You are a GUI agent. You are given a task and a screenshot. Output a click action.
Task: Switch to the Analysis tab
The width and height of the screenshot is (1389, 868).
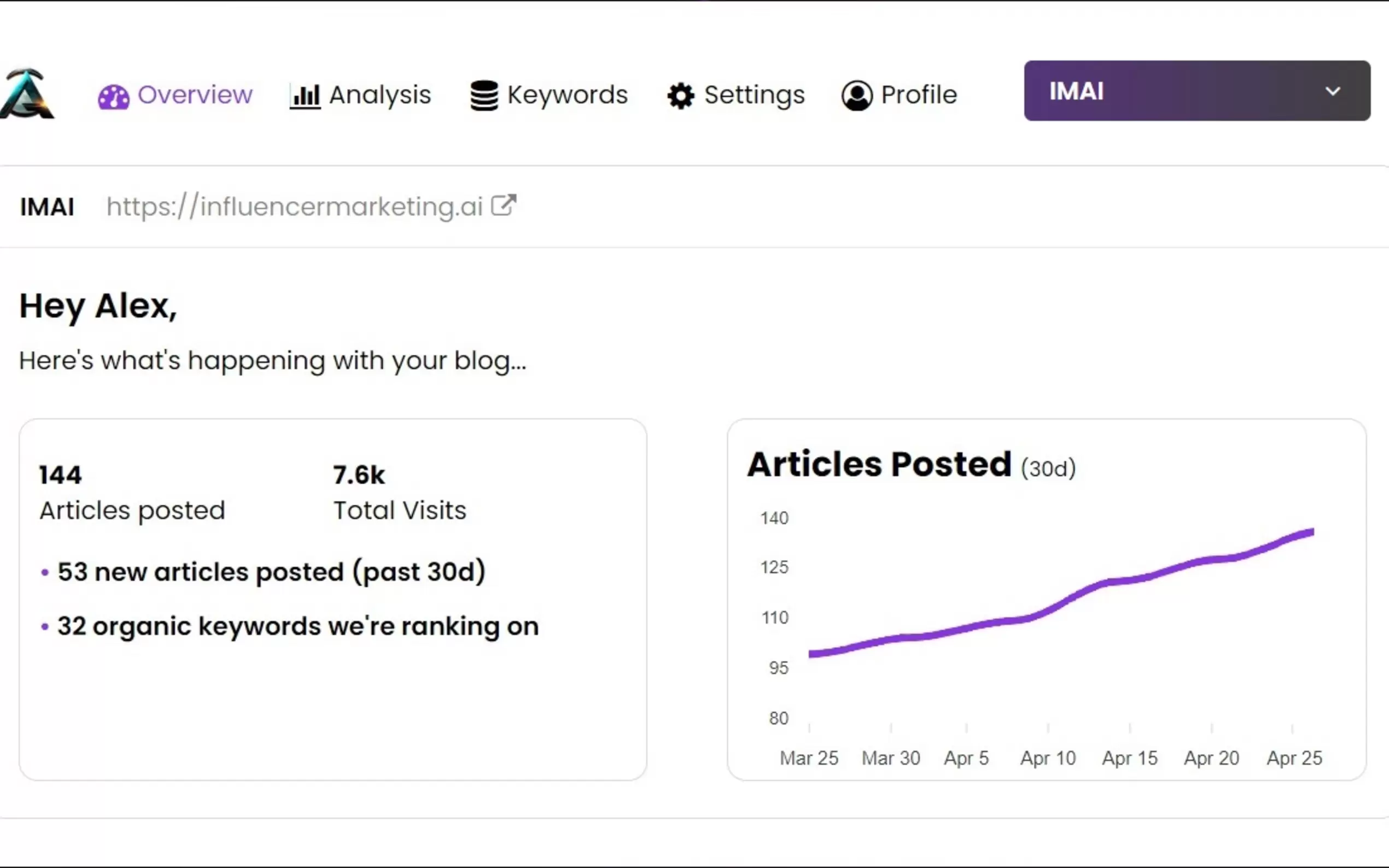pos(380,95)
